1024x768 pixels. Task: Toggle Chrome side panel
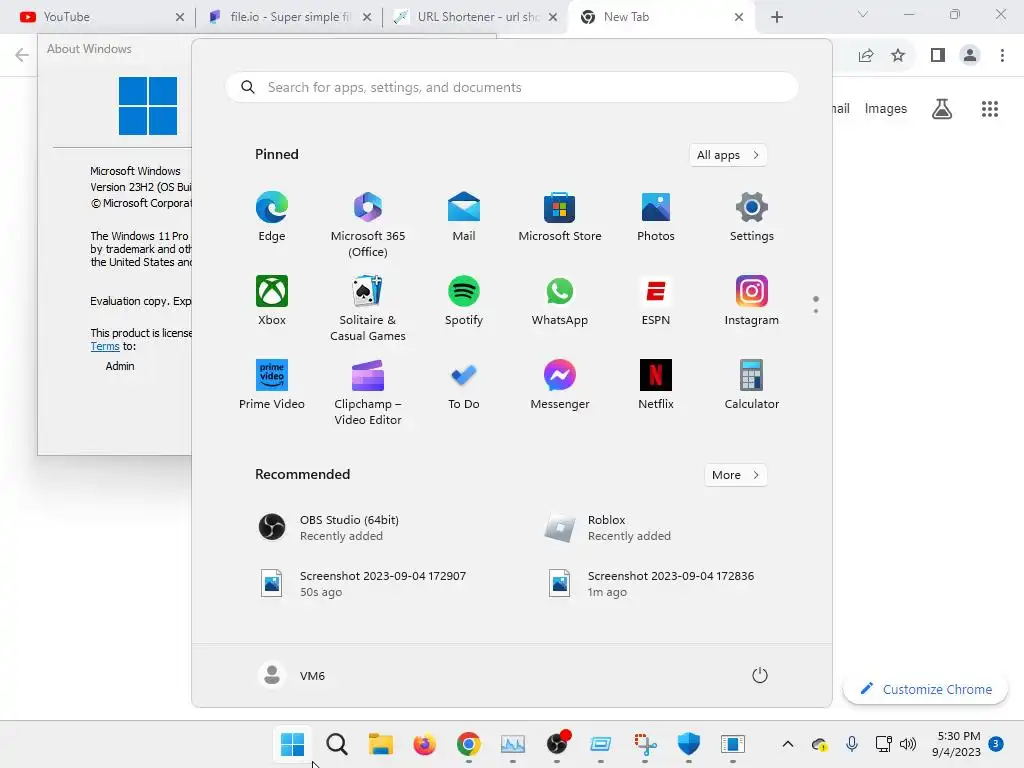[x=938, y=56]
